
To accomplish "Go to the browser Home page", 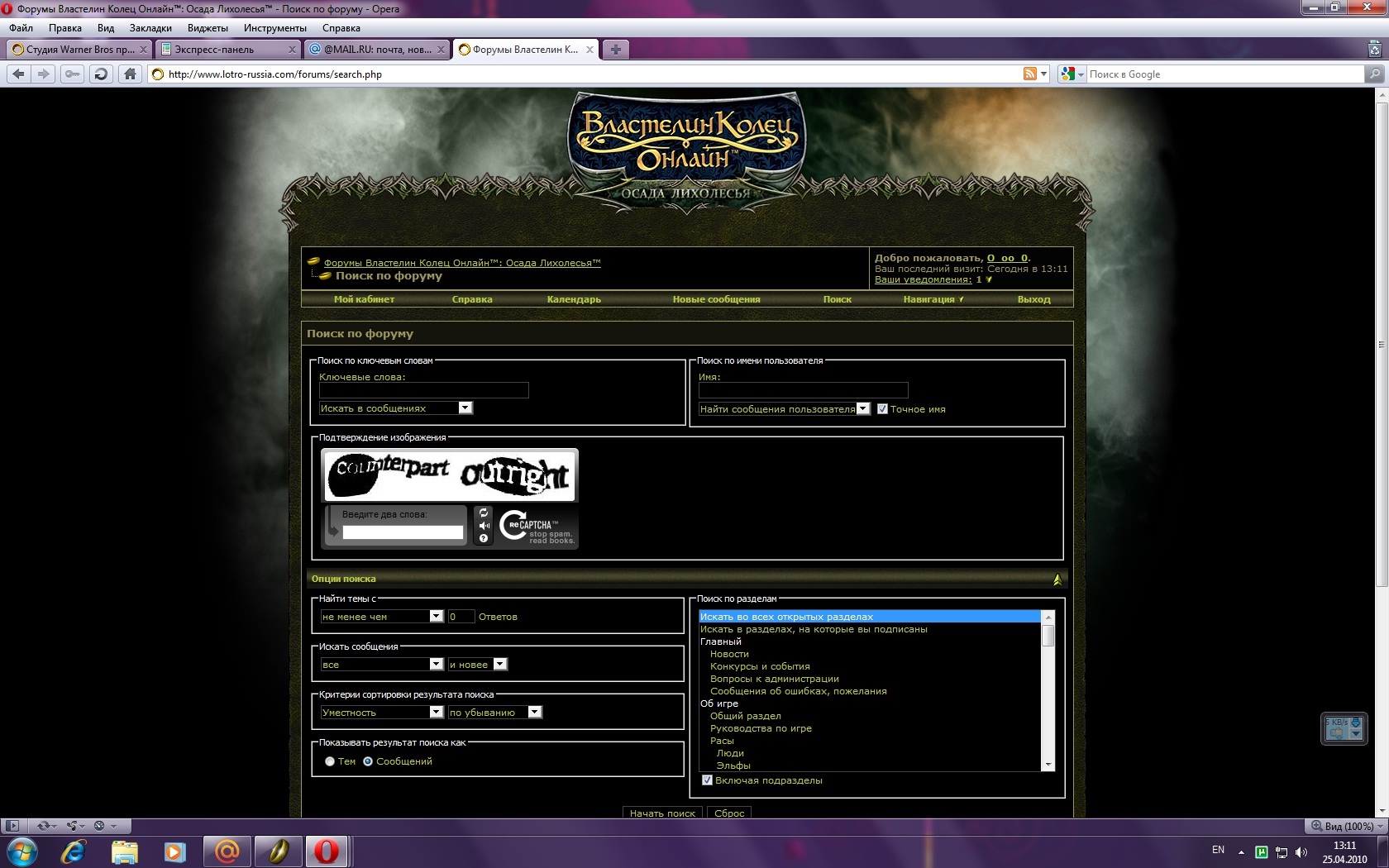I will [x=130, y=74].
